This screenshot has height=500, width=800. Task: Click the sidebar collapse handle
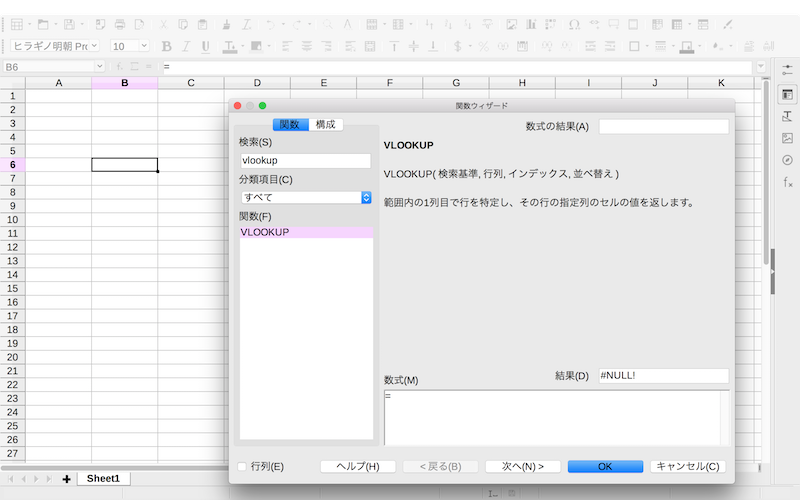pyautogui.click(x=772, y=271)
